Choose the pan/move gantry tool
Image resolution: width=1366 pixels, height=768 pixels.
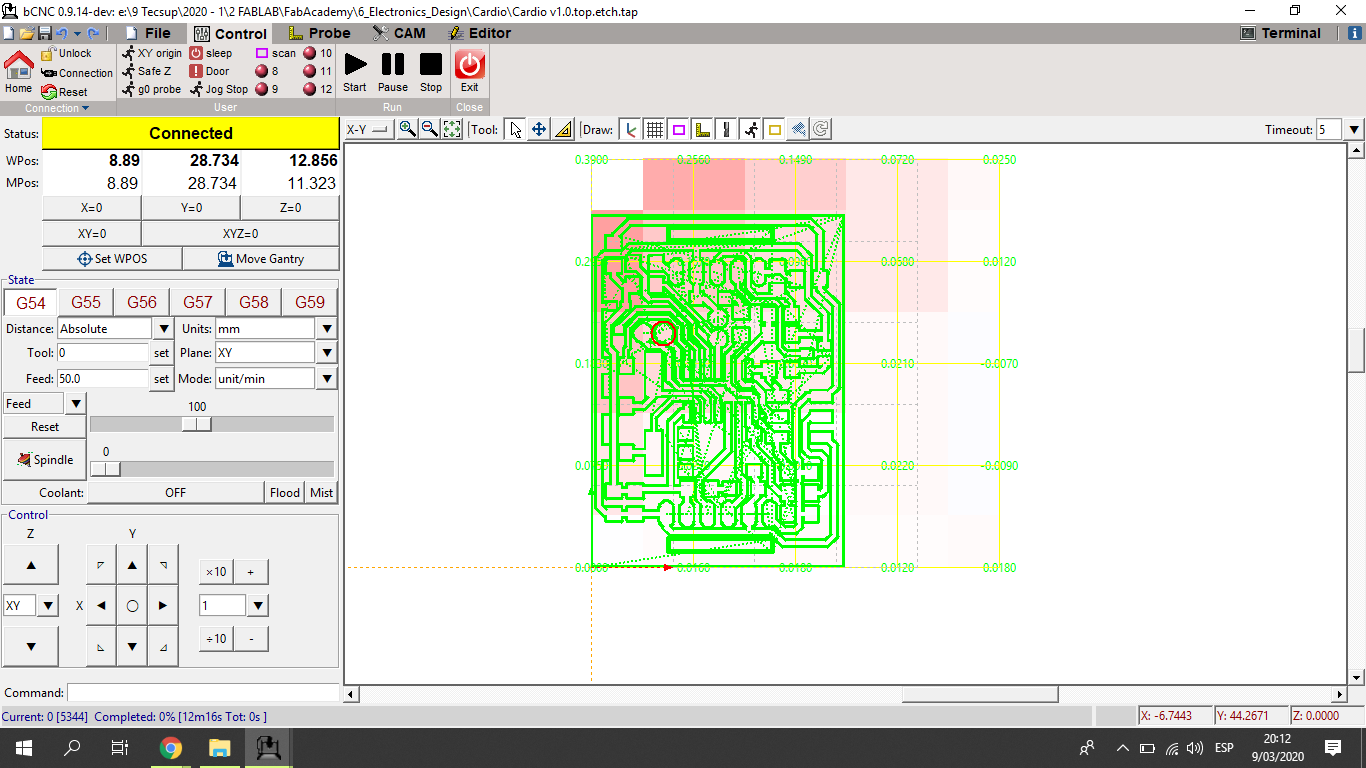pyautogui.click(x=539, y=129)
